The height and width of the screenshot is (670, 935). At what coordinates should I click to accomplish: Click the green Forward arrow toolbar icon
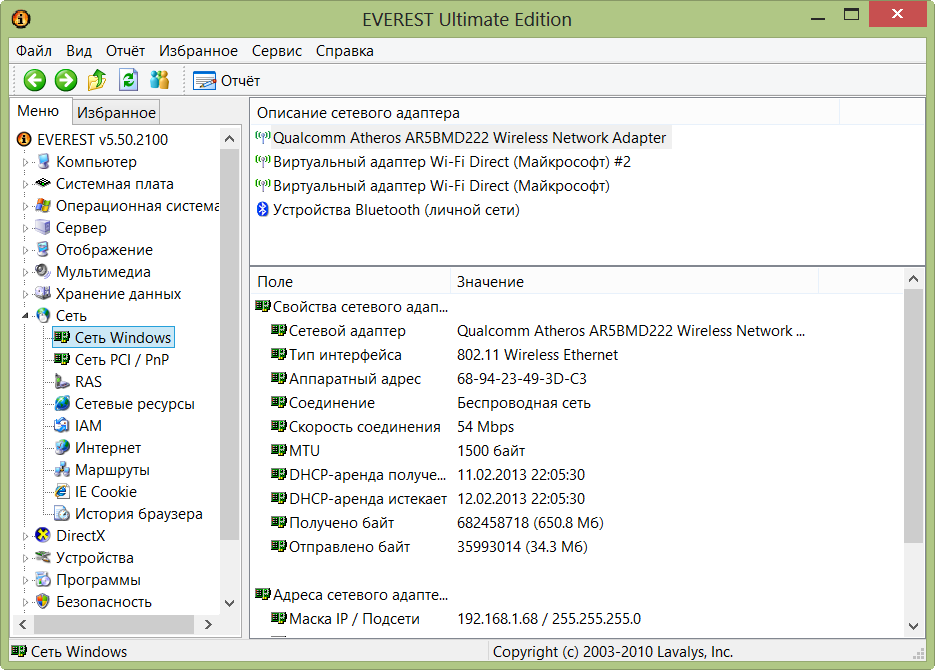point(66,80)
